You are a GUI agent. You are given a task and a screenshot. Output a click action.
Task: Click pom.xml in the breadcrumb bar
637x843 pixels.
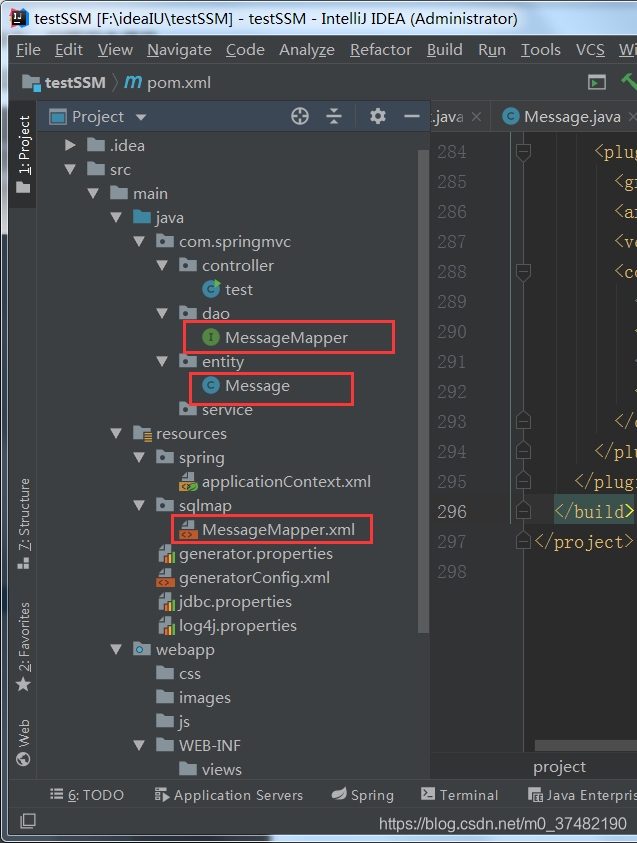(179, 83)
